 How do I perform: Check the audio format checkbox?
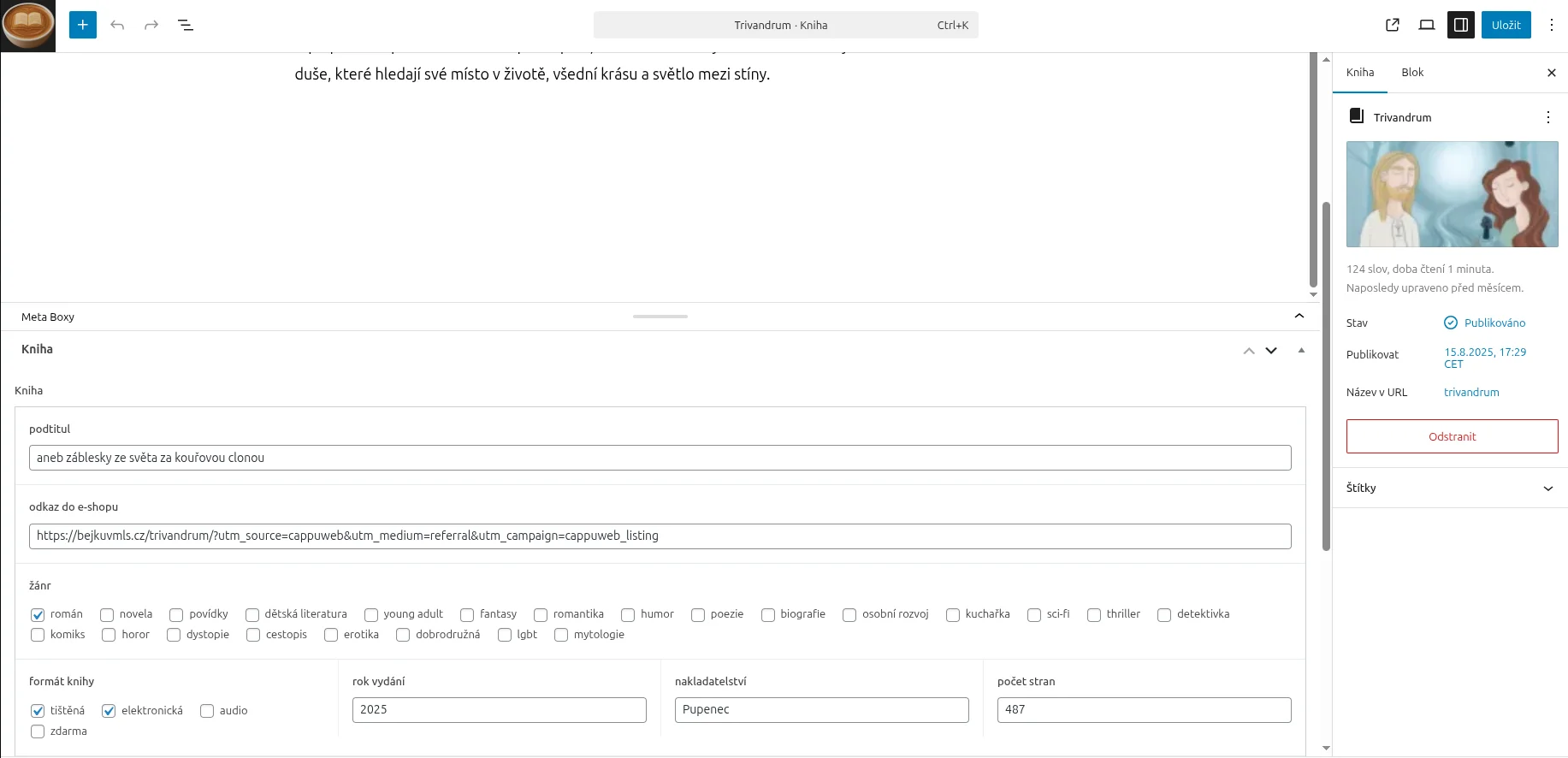(207, 711)
